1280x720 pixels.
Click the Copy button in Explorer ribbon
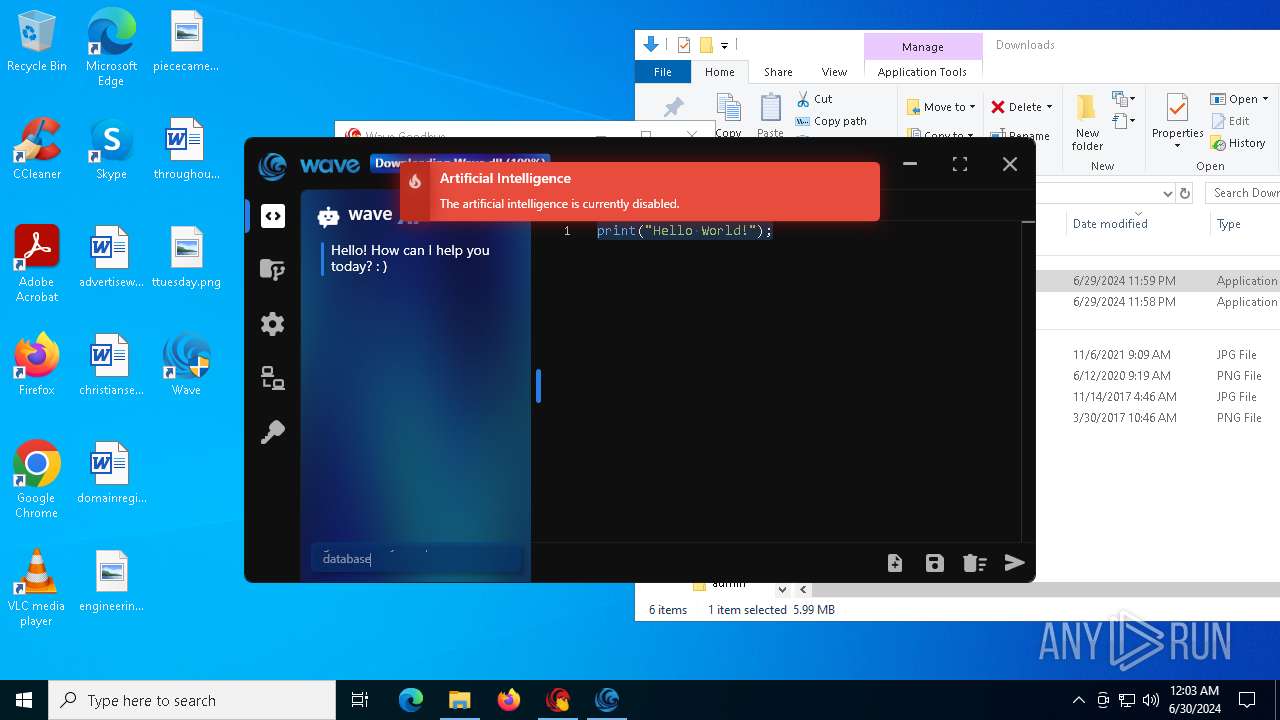[729, 115]
